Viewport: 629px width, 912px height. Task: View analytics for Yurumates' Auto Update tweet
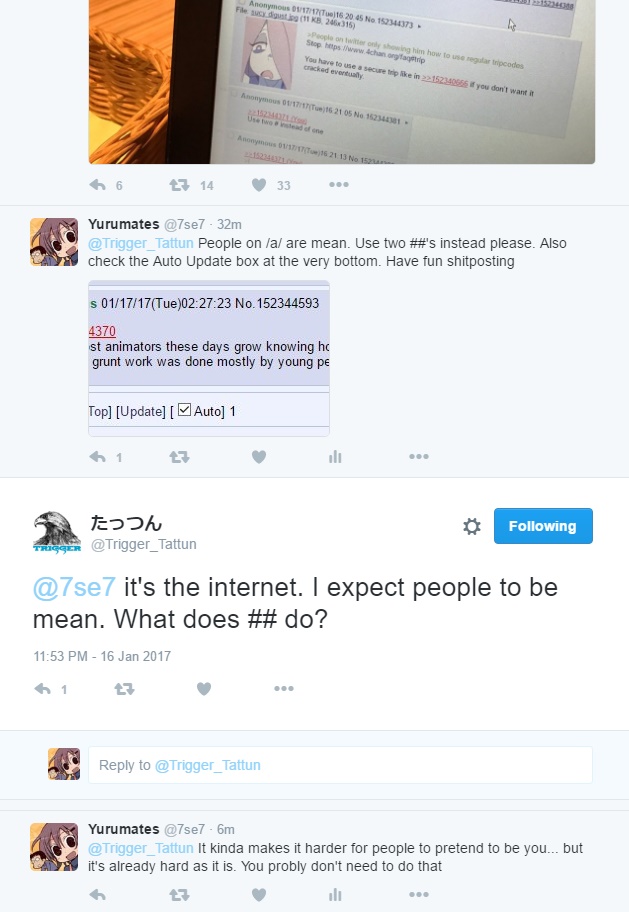335,457
